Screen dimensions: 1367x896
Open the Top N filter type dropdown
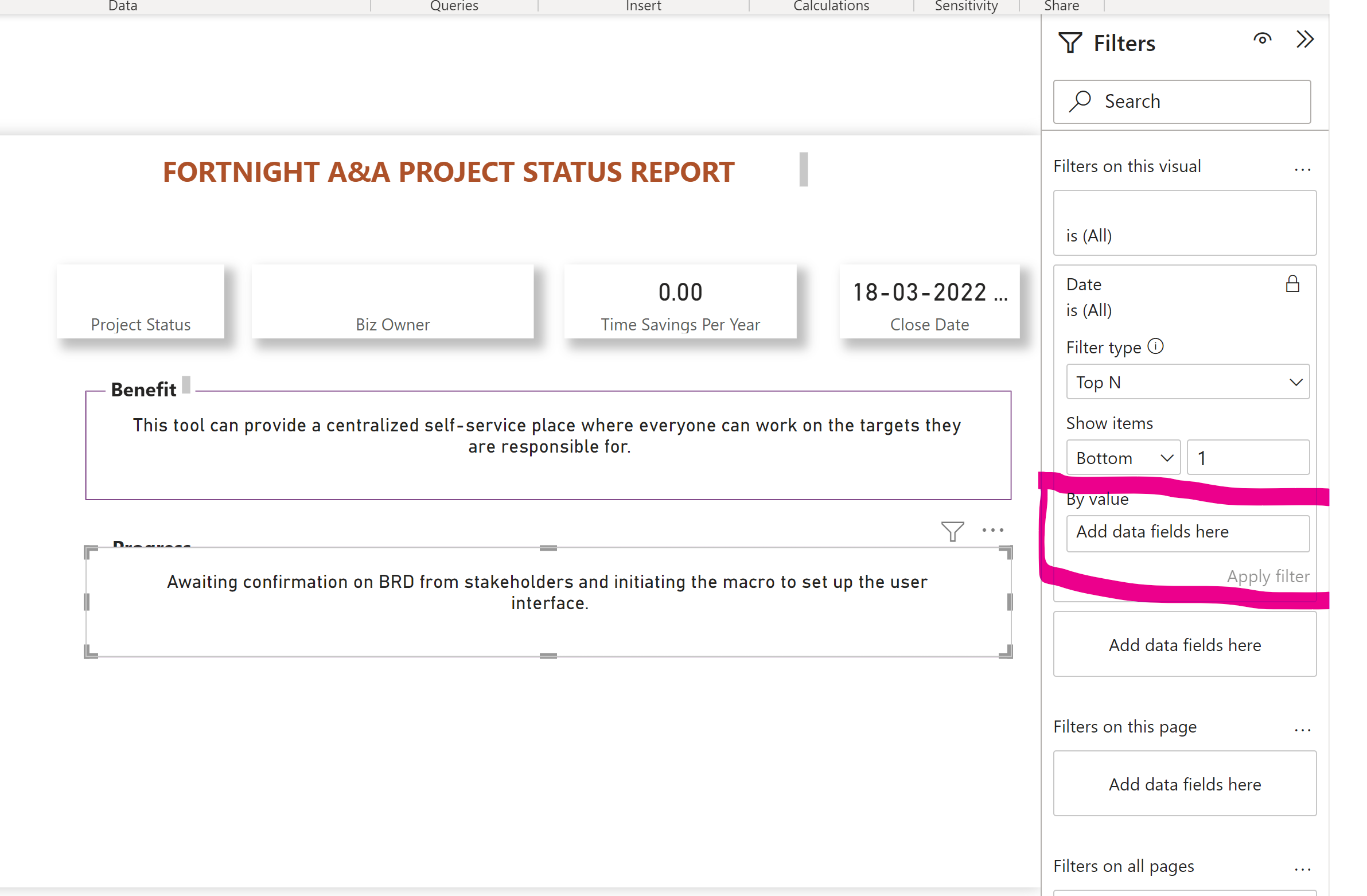click(x=1187, y=382)
